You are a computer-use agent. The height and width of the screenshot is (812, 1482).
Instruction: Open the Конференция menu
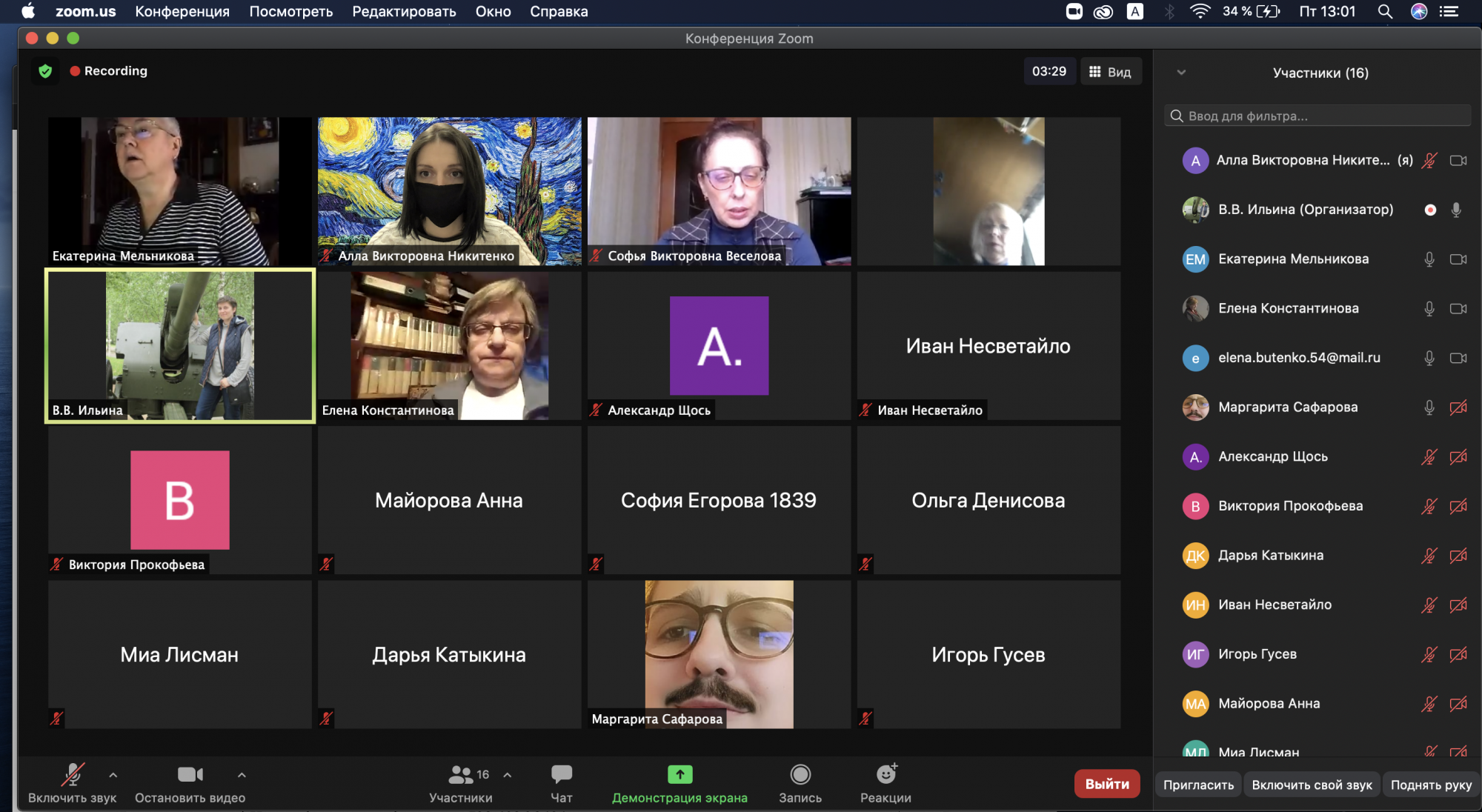pyautogui.click(x=182, y=11)
